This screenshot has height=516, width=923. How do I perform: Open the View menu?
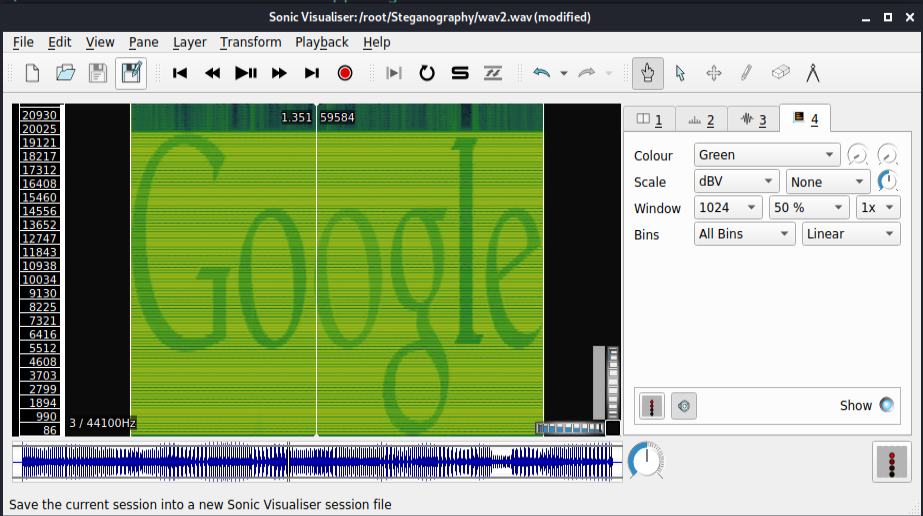(99, 42)
